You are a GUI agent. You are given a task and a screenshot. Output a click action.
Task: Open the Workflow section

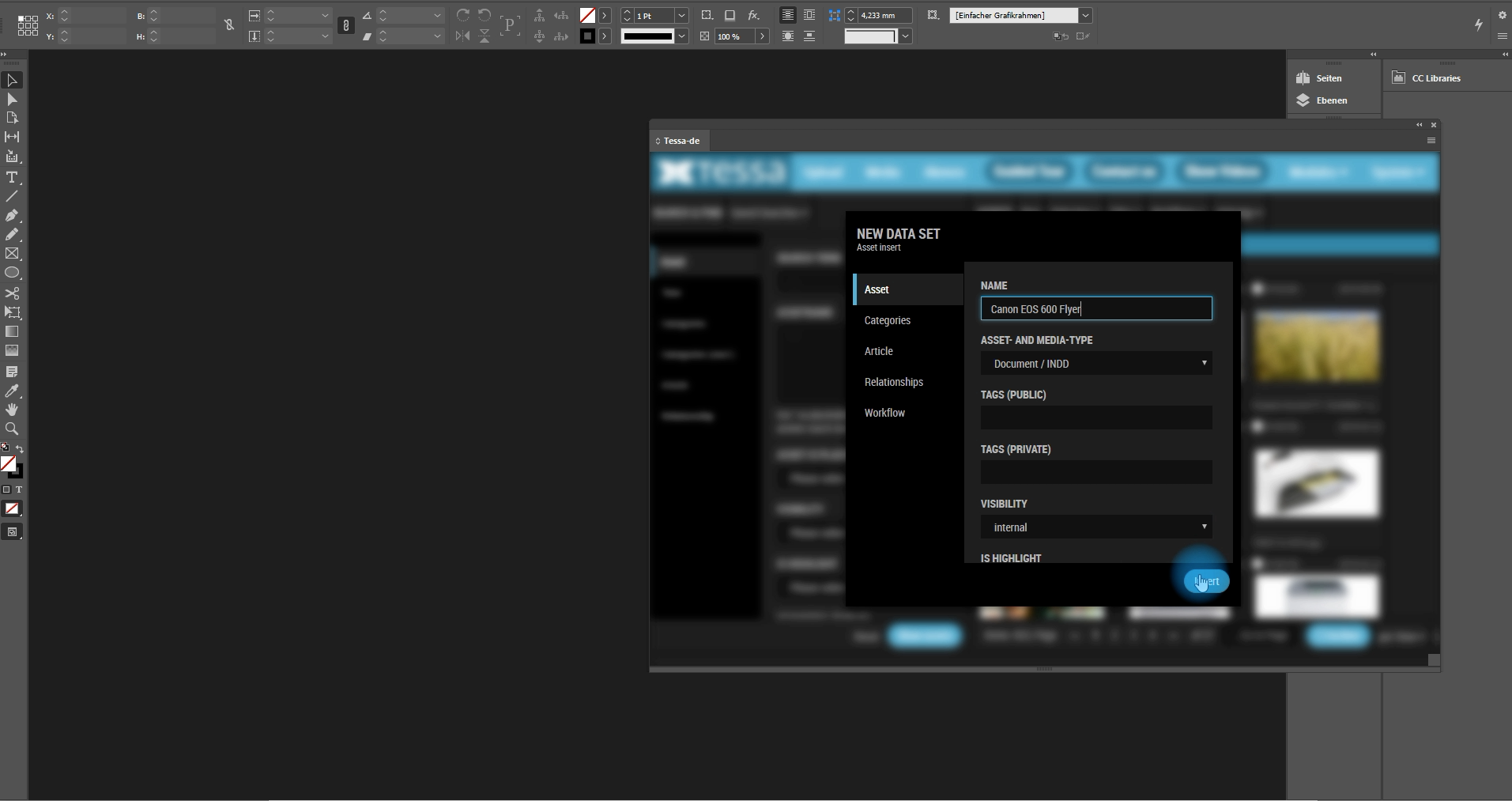tap(884, 413)
